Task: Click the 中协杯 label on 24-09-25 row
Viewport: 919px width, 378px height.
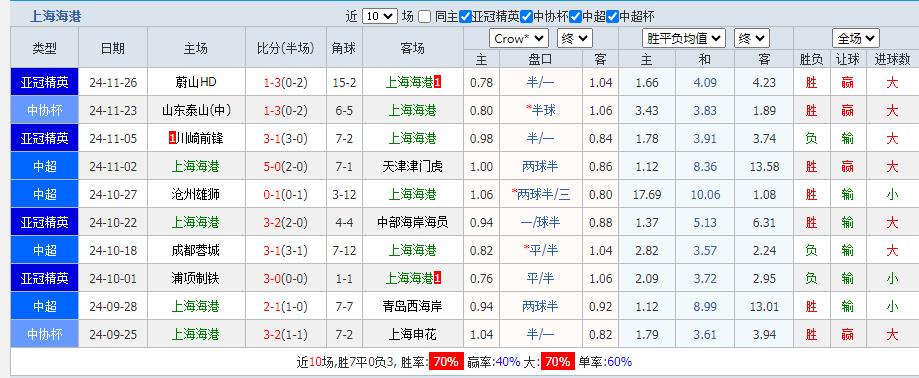Action: tap(45, 335)
